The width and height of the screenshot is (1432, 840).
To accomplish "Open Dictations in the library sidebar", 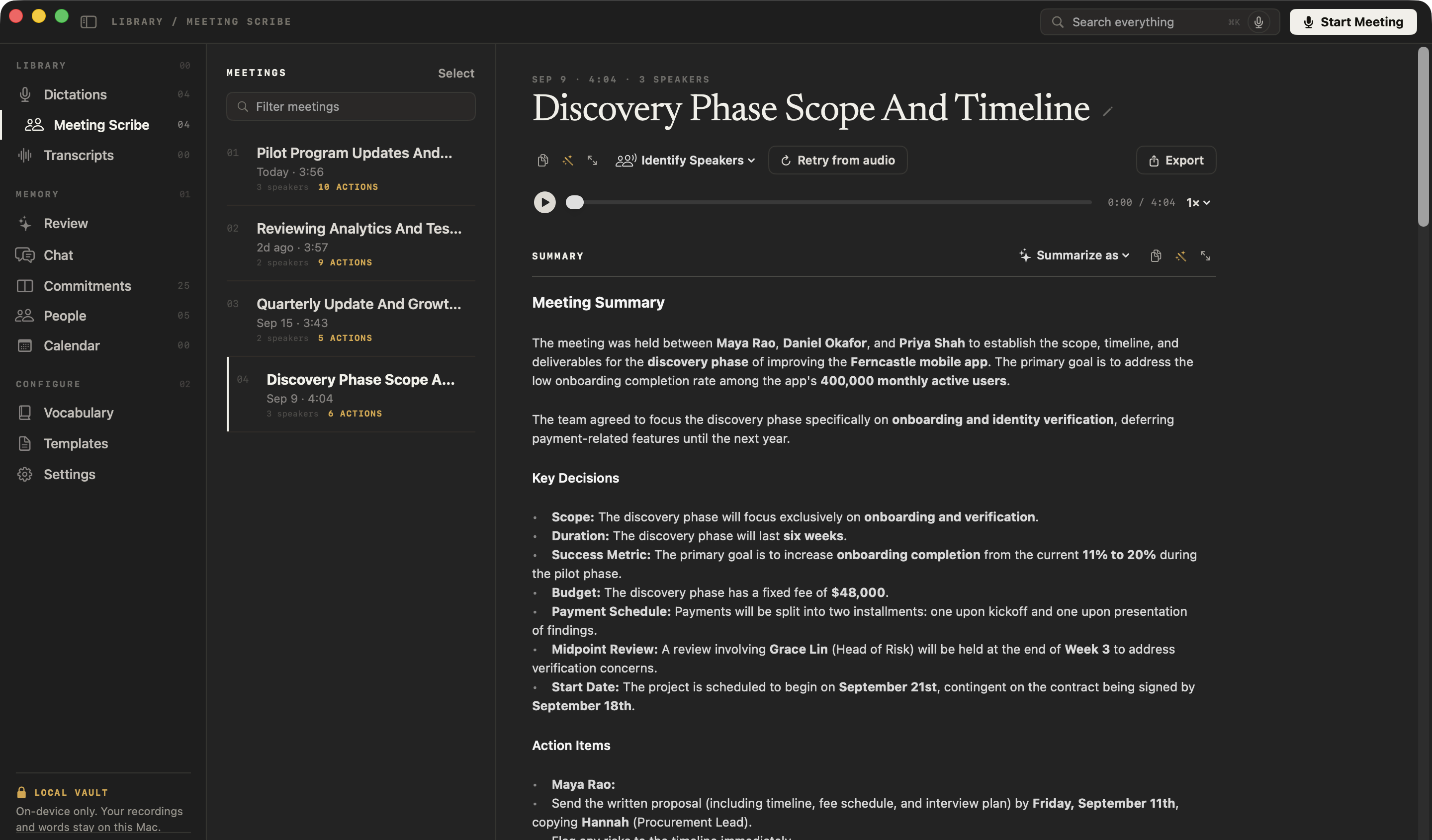I will tap(103, 94).
